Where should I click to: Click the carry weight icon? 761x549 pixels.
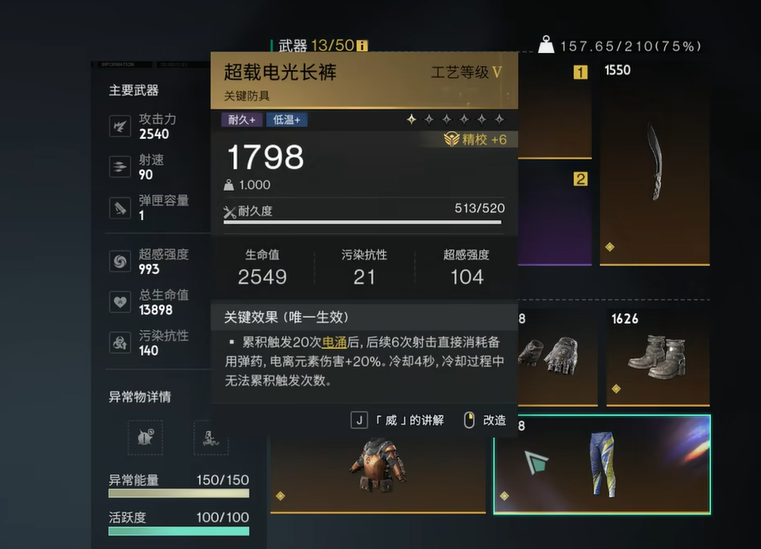click(546, 45)
